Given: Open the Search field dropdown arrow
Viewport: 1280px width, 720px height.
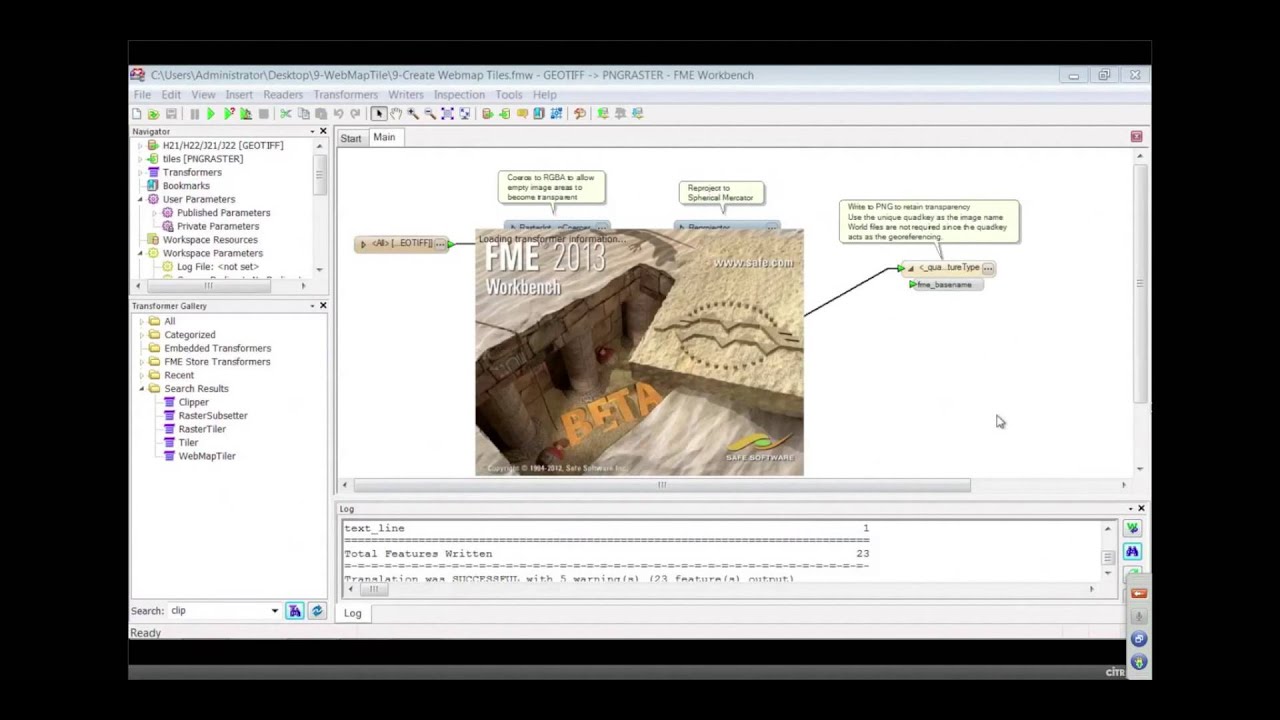Looking at the screenshot, I should click(x=275, y=611).
